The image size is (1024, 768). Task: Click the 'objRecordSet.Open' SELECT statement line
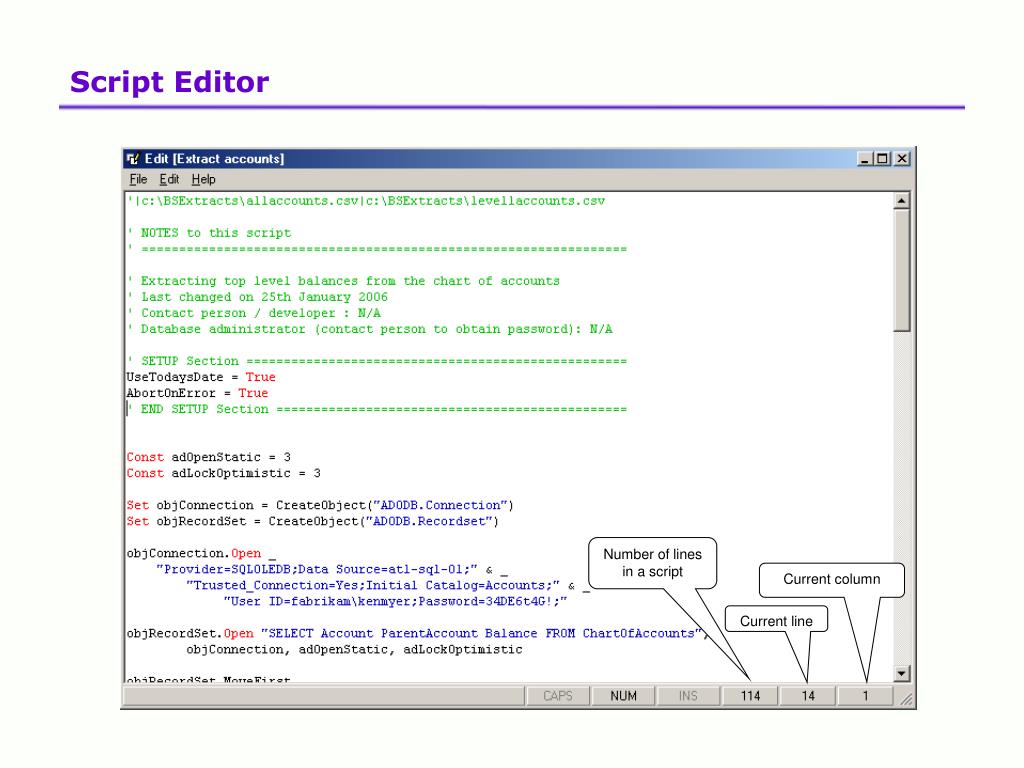click(417, 633)
